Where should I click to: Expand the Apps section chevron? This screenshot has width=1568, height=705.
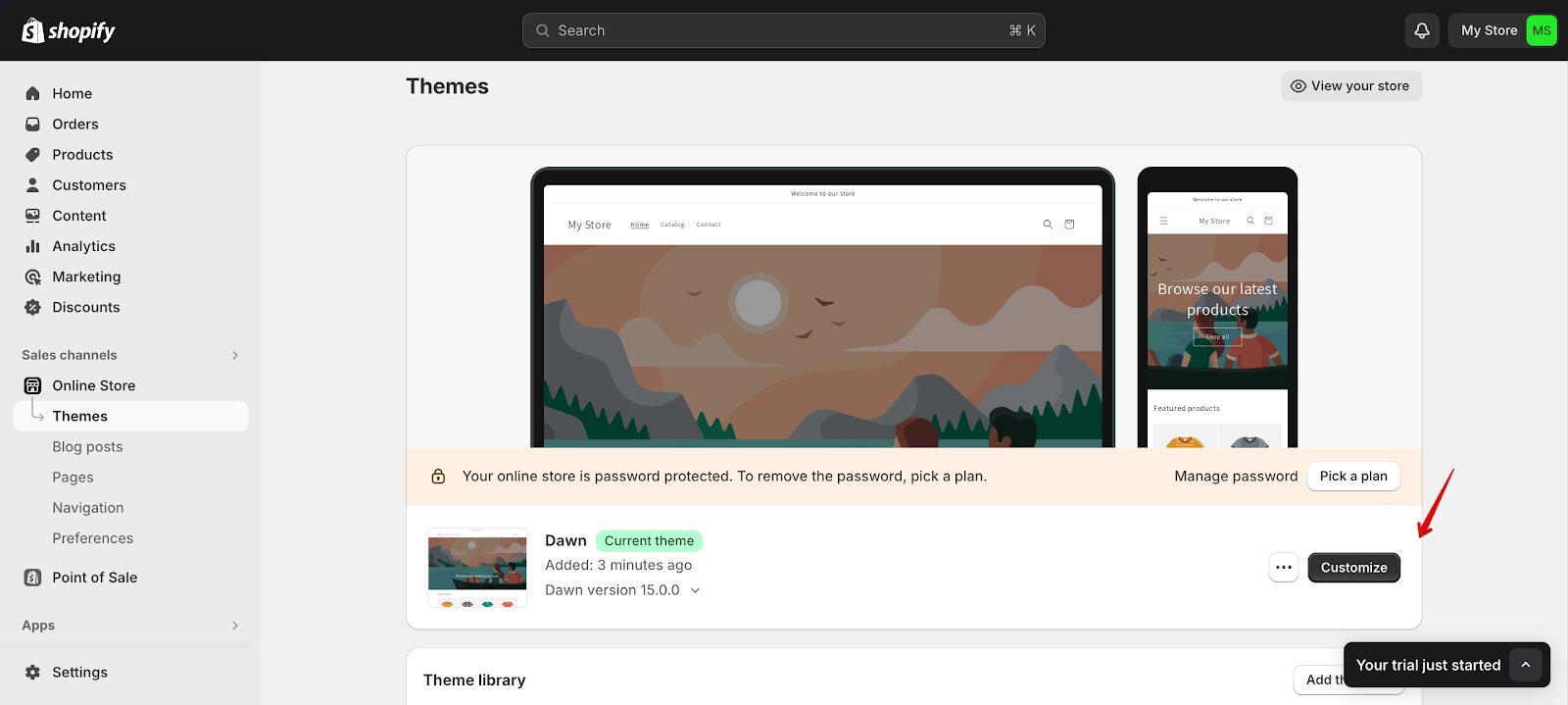point(235,626)
